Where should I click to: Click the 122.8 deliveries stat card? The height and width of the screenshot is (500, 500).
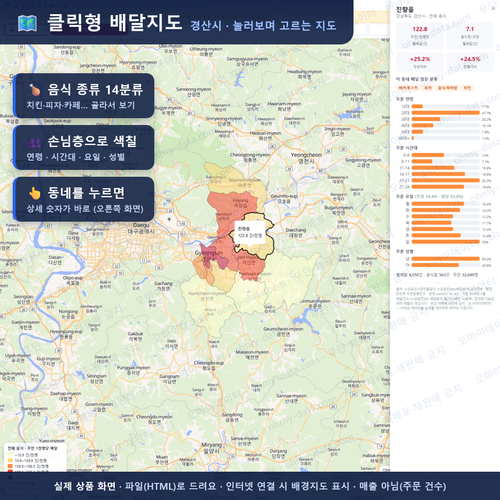click(x=420, y=36)
